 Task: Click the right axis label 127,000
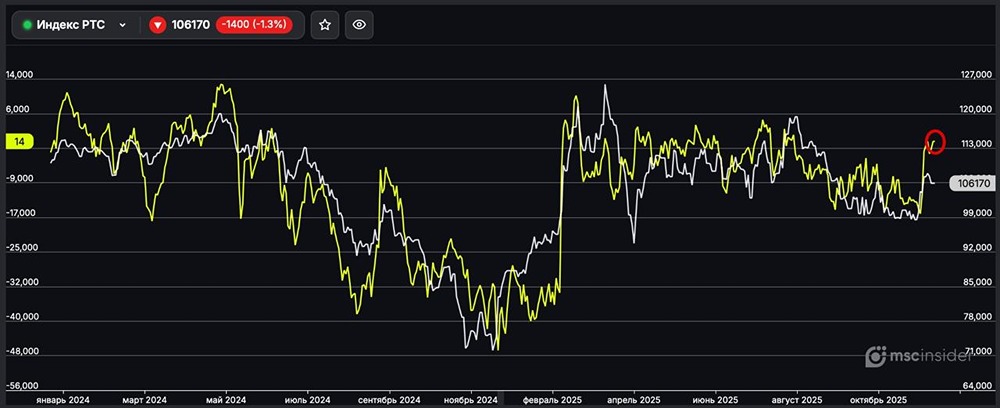pyautogui.click(x=976, y=75)
